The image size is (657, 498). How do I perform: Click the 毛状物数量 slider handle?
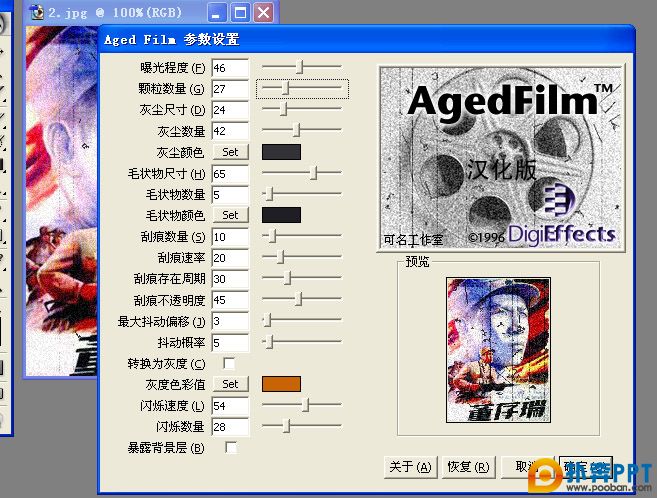click(x=269, y=194)
